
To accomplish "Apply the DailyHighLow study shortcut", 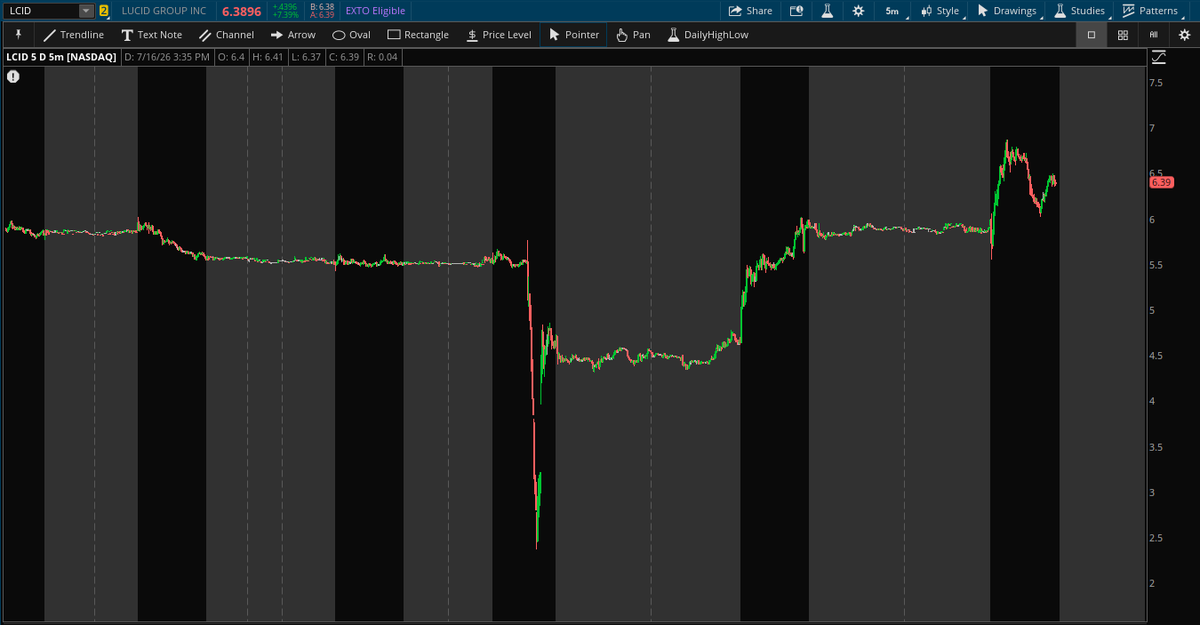I will pos(707,34).
